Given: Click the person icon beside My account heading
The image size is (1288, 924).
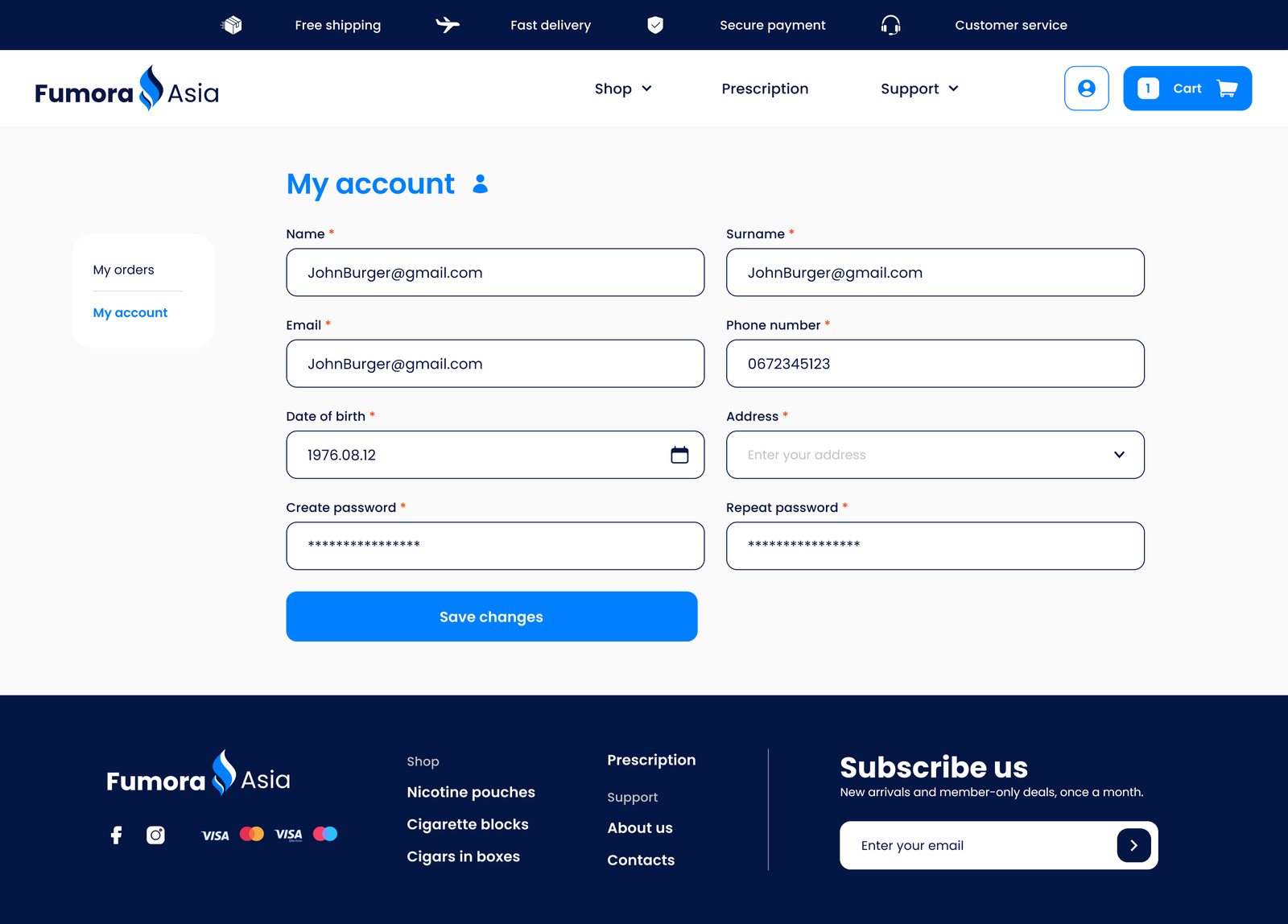Looking at the screenshot, I should coord(481,184).
